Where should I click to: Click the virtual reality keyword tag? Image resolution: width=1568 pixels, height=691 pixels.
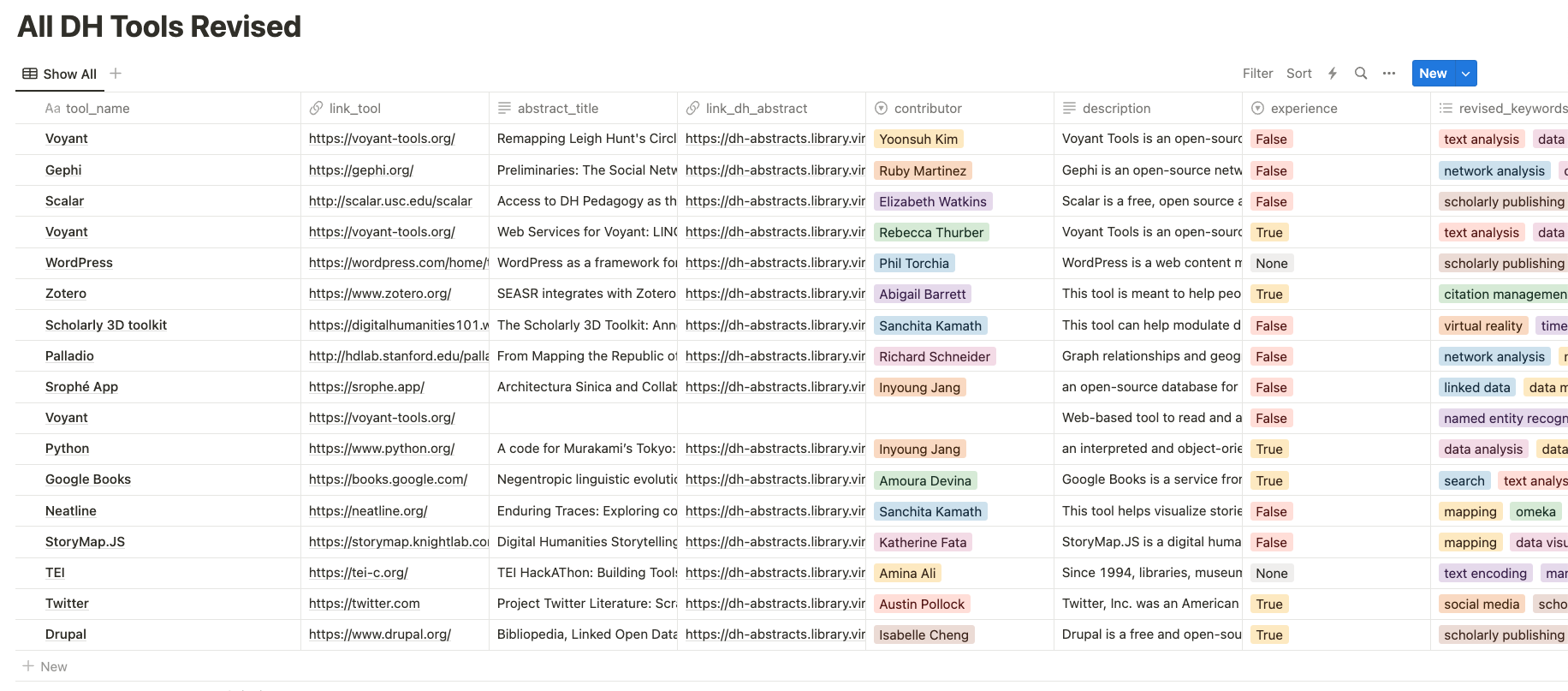point(1483,326)
